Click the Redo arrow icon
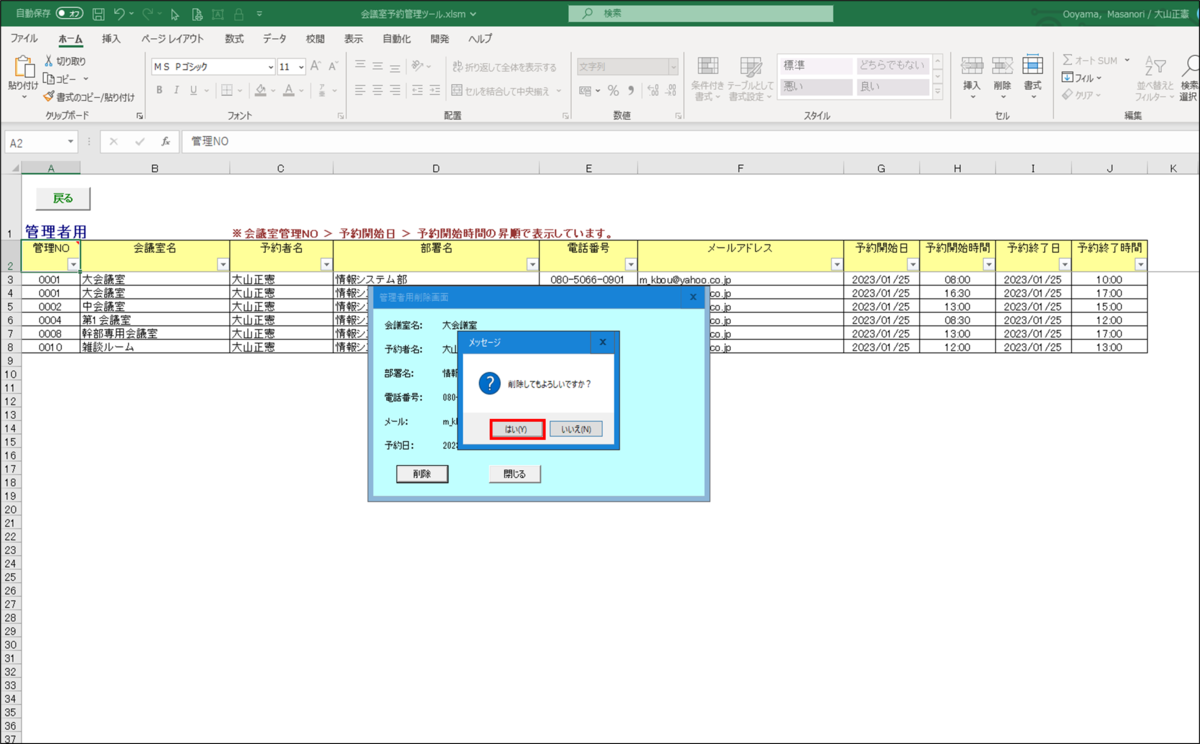 coord(149,15)
